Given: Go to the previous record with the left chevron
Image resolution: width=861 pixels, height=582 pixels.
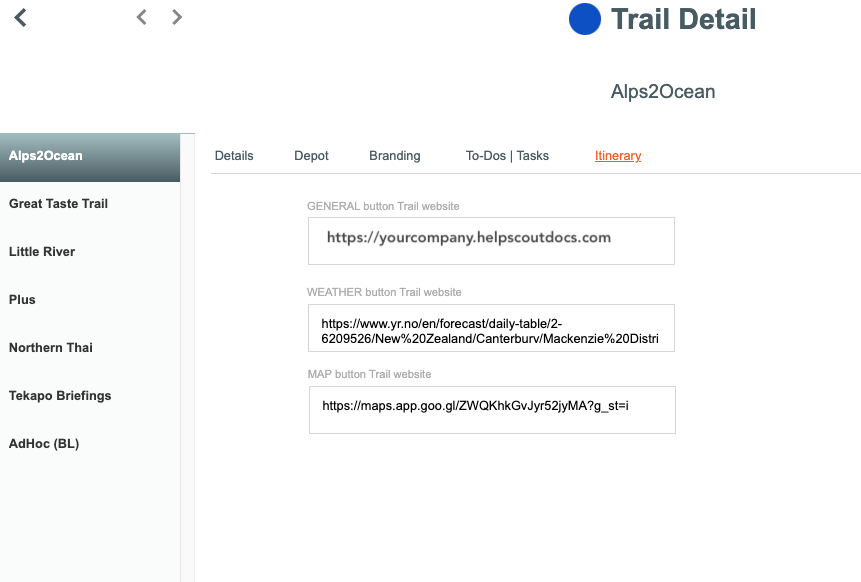Looking at the screenshot, I should (x=142, y=17).
